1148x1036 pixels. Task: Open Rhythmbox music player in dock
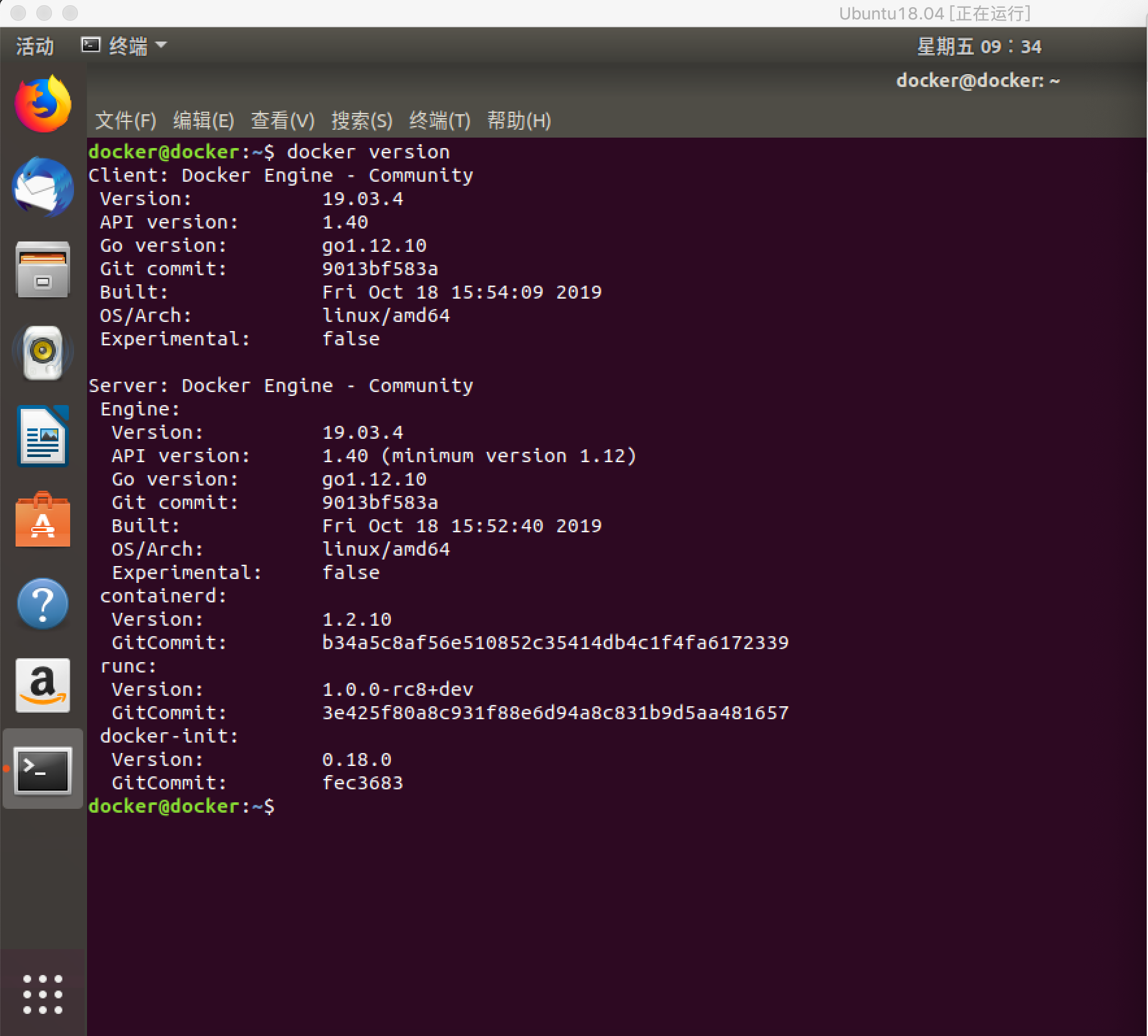(43, 352)
